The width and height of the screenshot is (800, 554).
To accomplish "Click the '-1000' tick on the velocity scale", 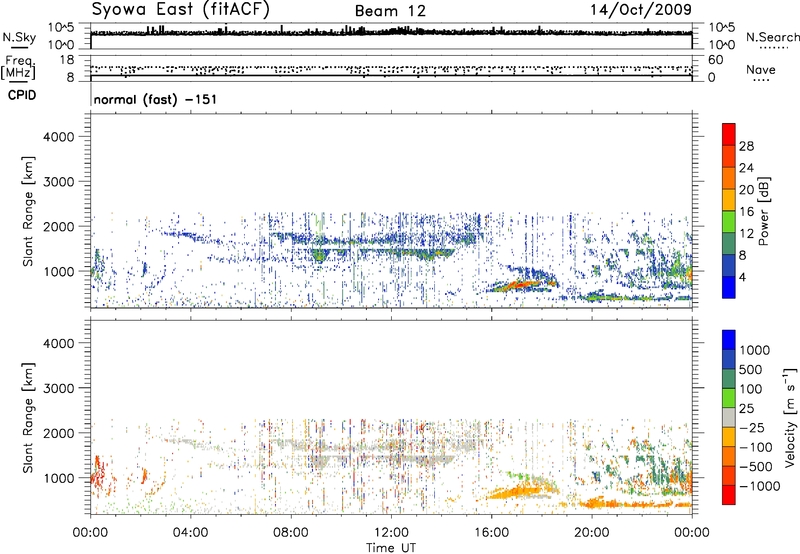I will [x=760, y=486].
